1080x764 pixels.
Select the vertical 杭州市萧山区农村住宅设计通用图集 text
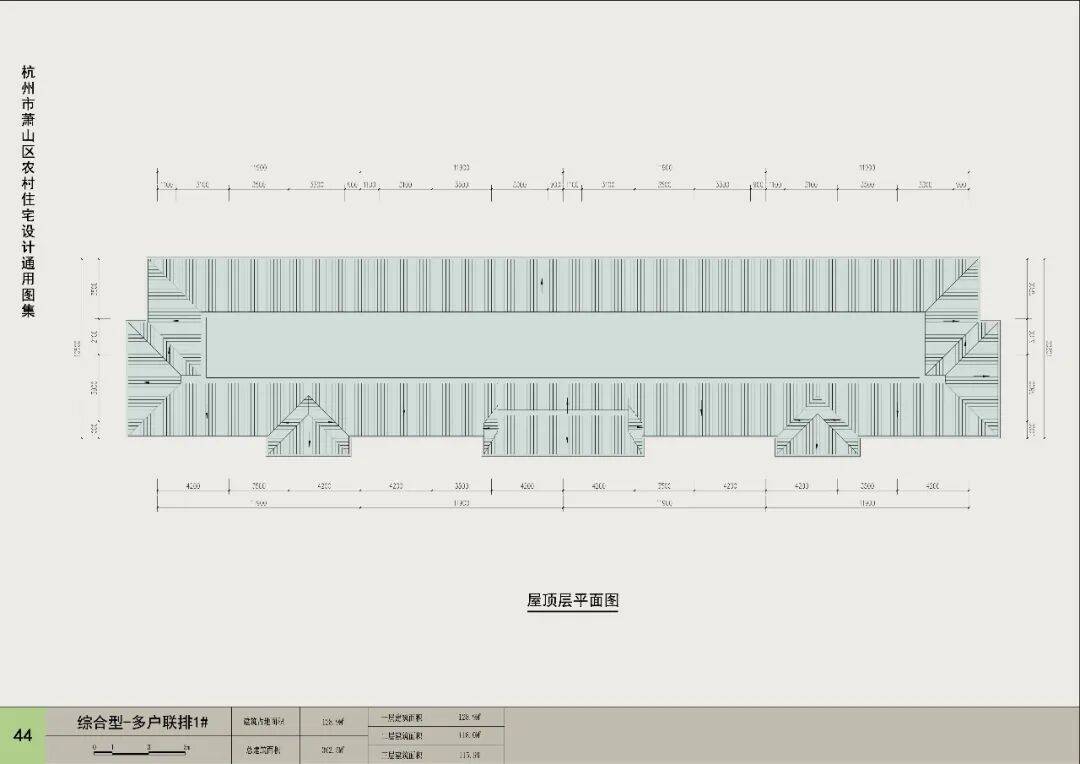[28, 191]
